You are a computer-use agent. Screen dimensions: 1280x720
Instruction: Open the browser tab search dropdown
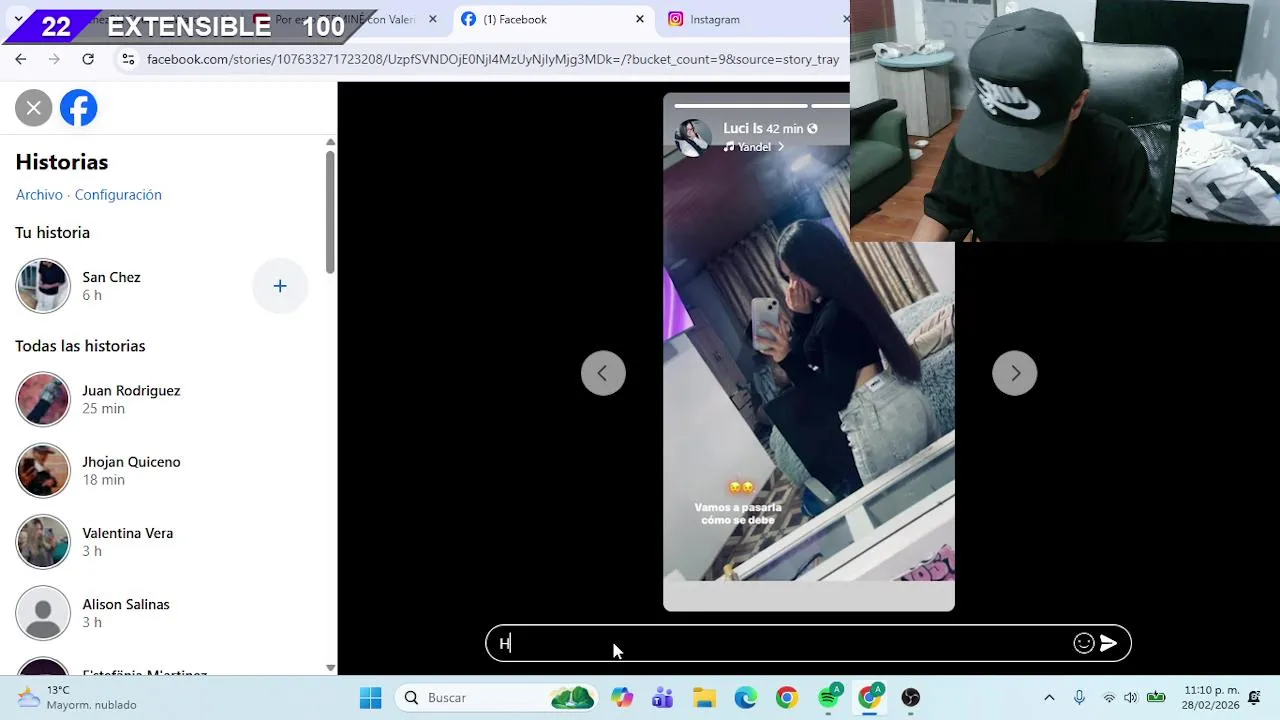[18, 19]
